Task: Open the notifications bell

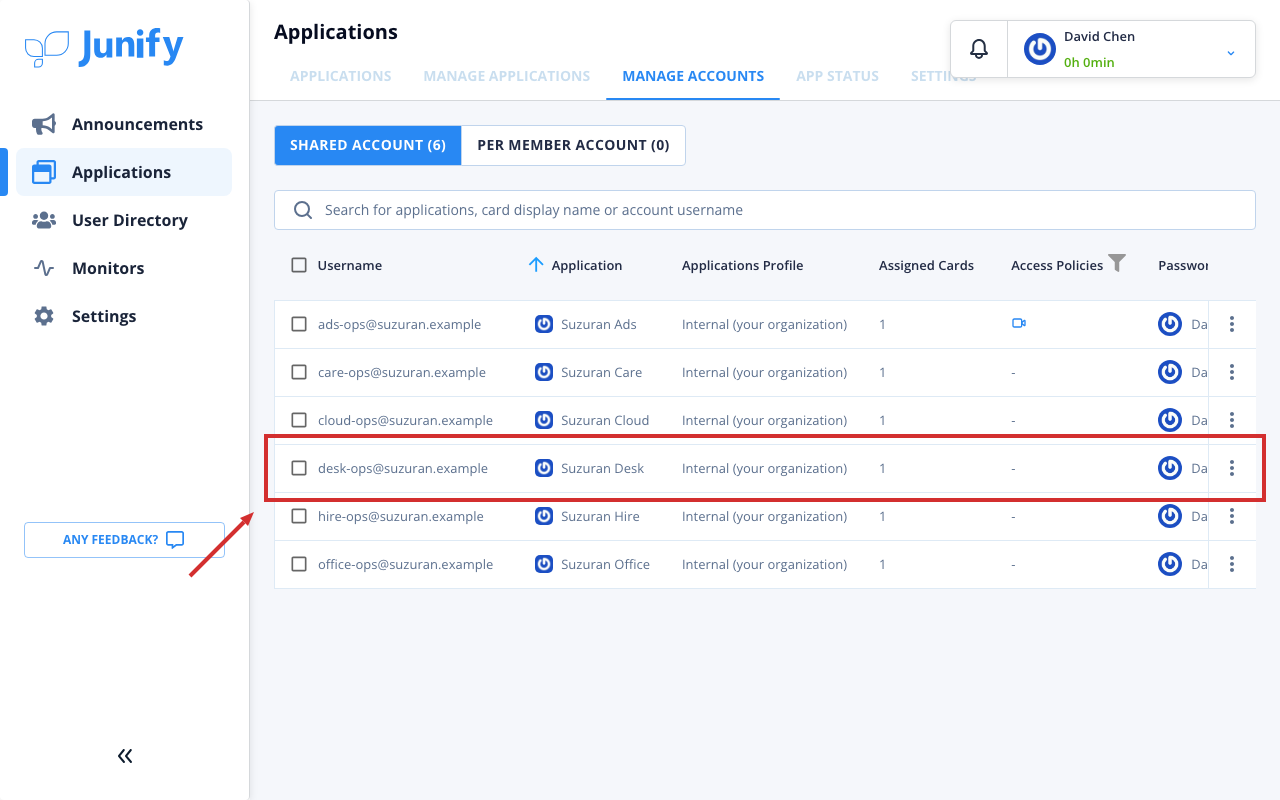Action: point(979,49)
